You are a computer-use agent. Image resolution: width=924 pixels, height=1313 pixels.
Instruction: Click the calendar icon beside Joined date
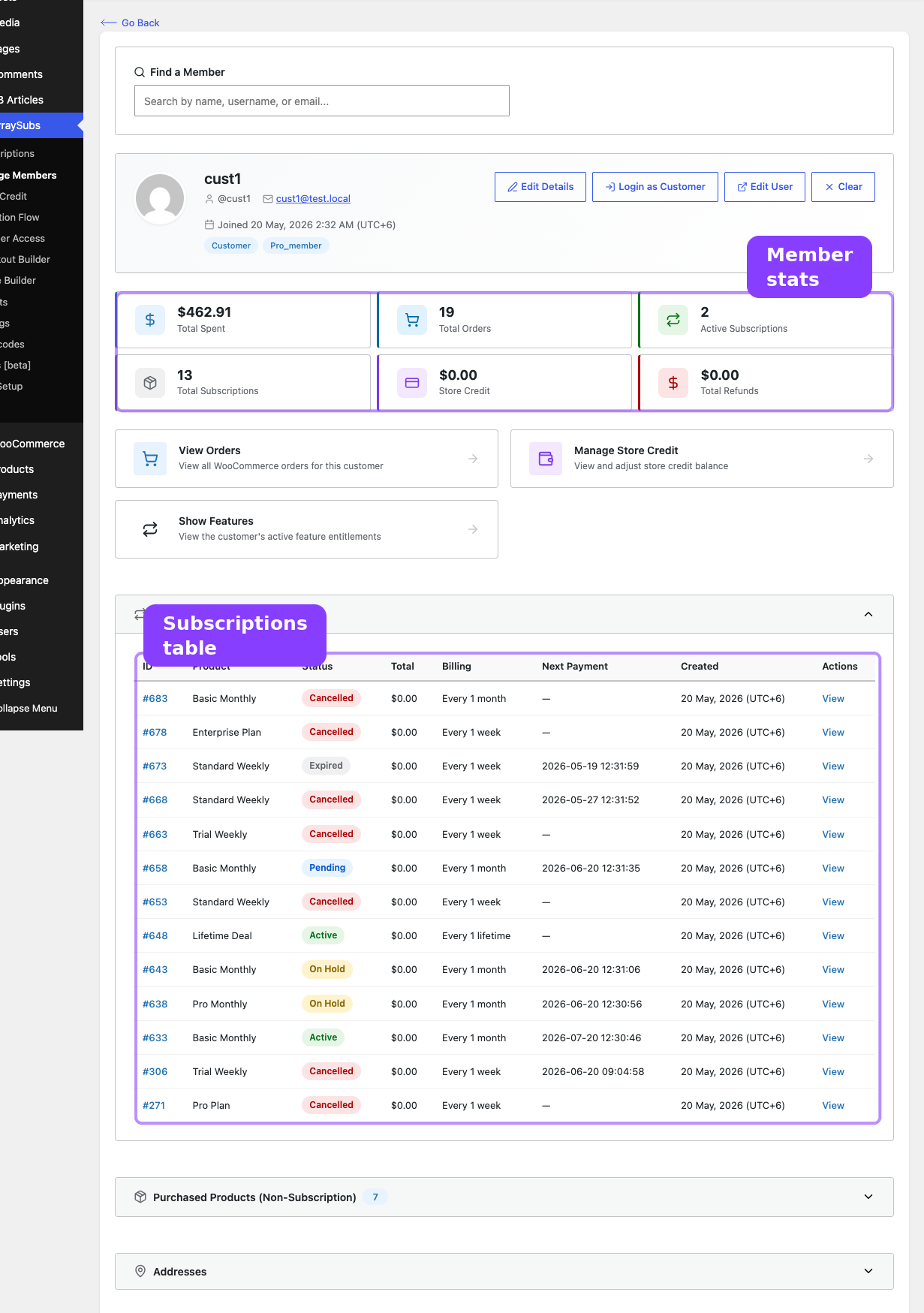click(209, 224)
